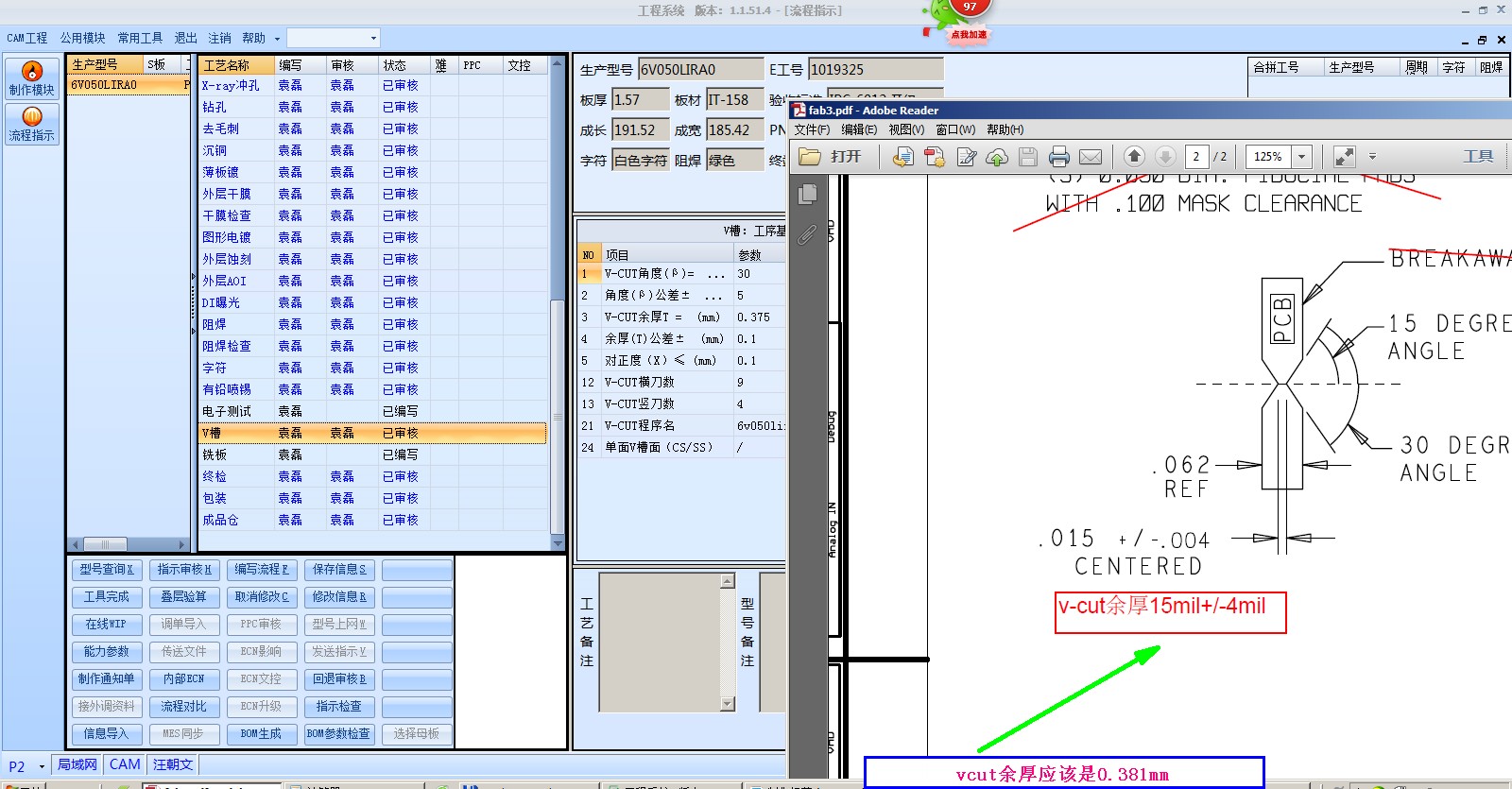This screenshot has width=1512, height=789.
Task: Click the page number field in Reader
Action: (1196, 157)
